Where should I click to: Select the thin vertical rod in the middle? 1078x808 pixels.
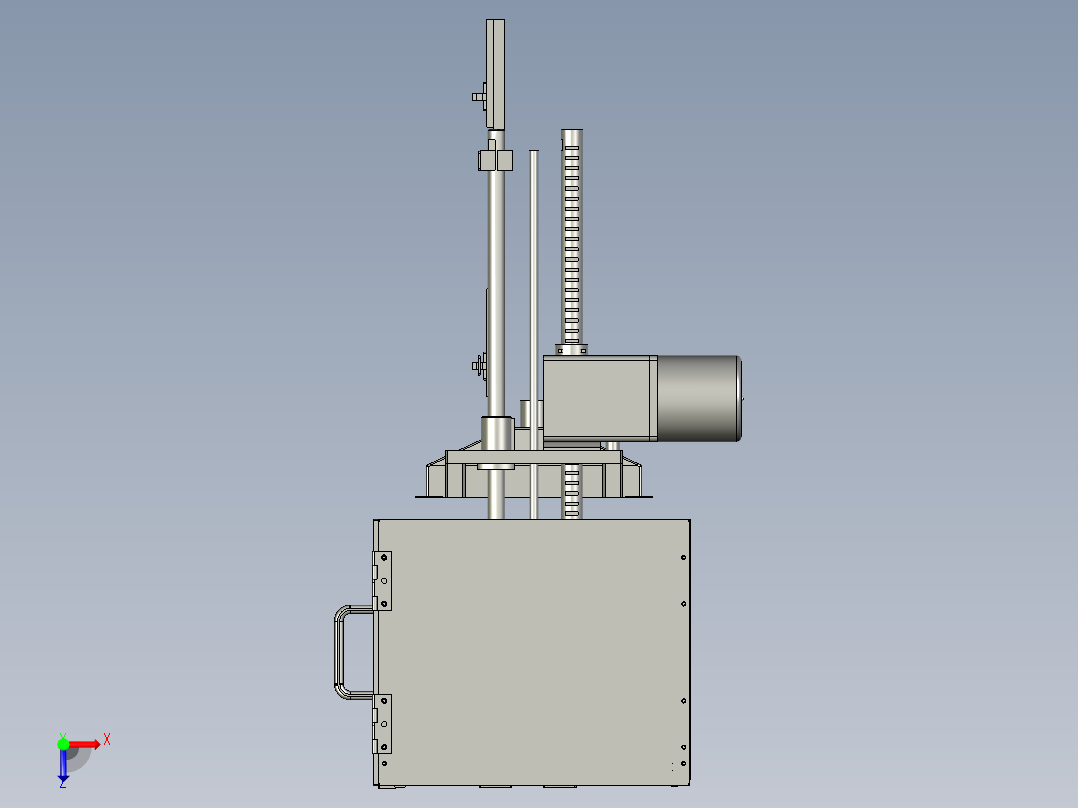point(534,334)
